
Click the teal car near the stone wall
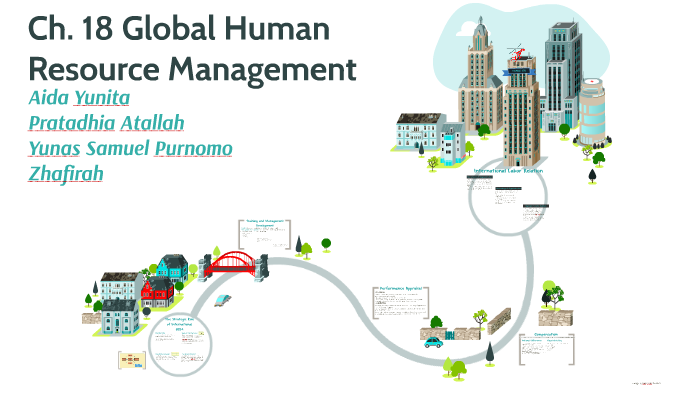point(433,343)
